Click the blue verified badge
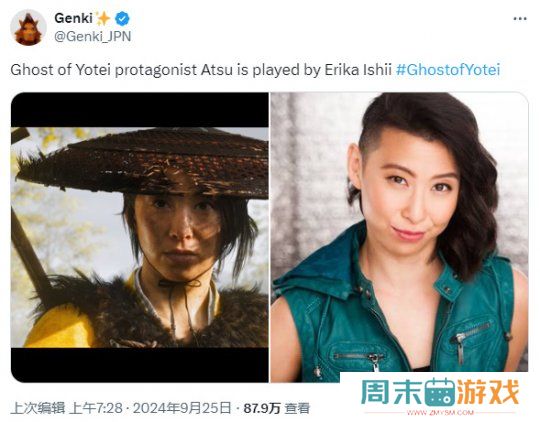Screen dimensions: 540x422 point(122,18)
